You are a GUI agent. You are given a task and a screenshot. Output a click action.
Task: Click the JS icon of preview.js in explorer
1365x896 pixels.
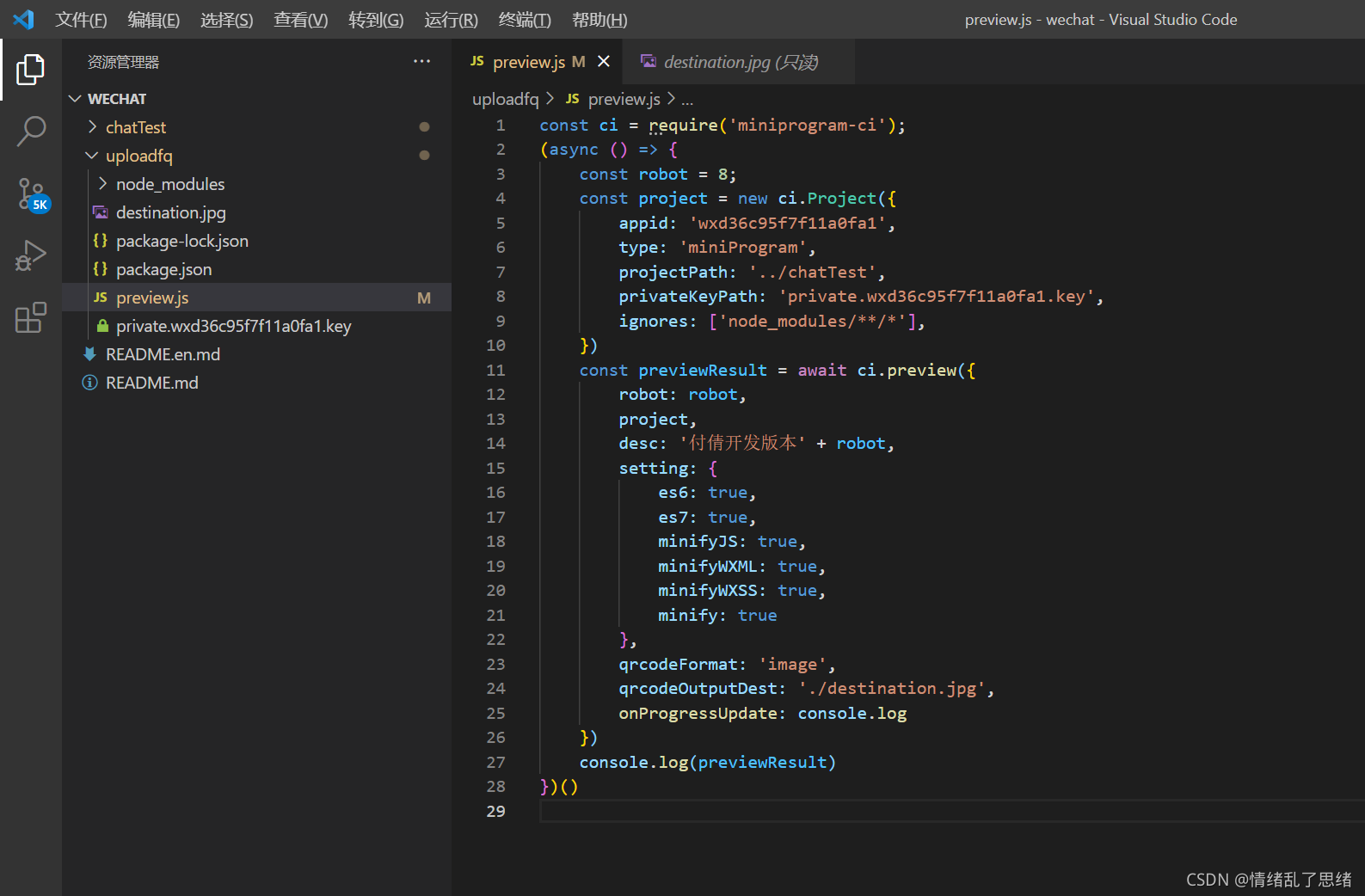coord(101,298)
